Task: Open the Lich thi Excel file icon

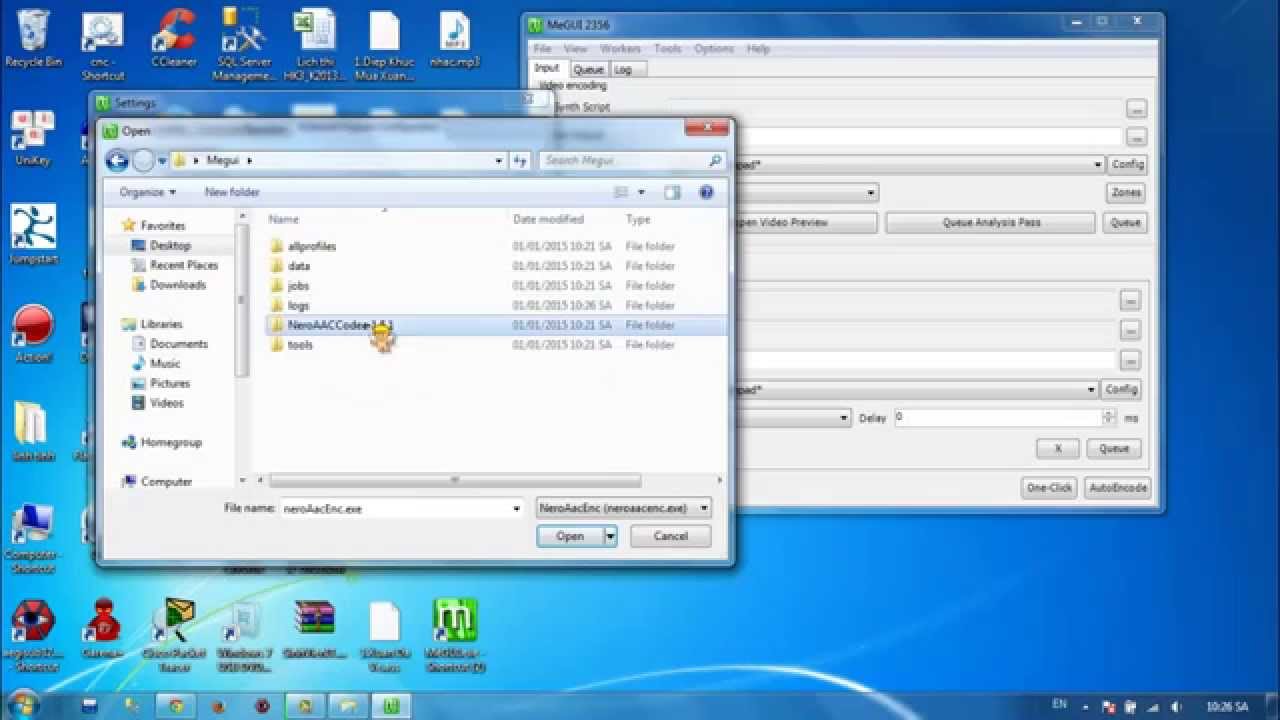Action: click(314, 44)
